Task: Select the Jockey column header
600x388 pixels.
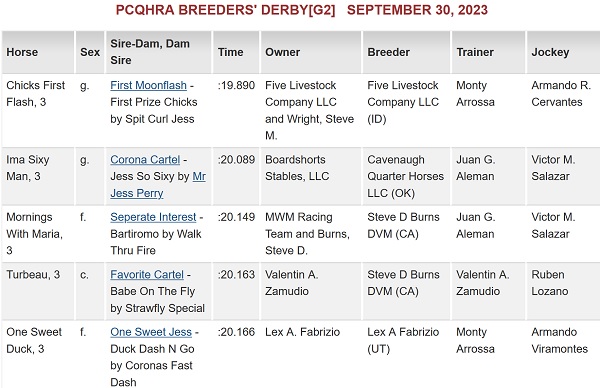Action: click(x=563, y=52)
